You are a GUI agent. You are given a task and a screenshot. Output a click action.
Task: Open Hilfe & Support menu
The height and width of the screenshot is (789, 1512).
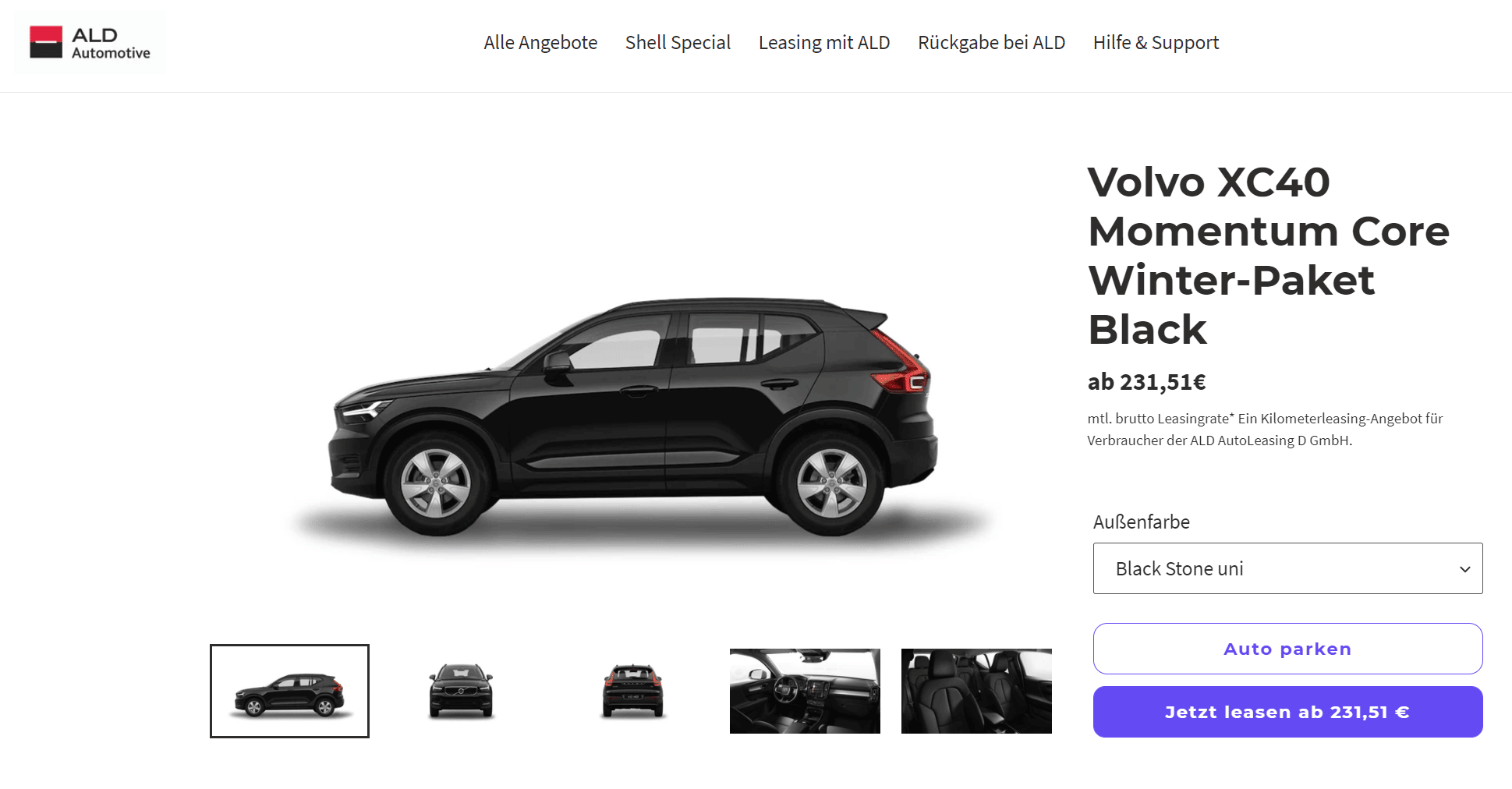coord(1156,43)
